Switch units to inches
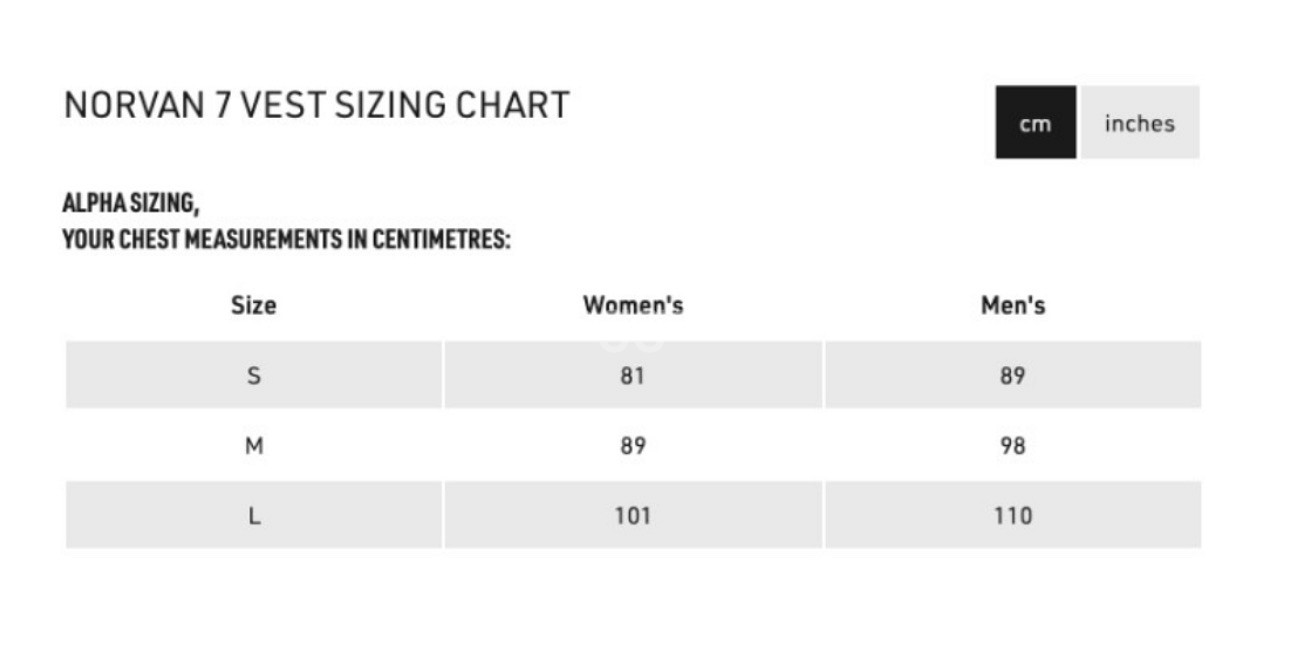This screenshot has height=648, width=1289. coord(1139,122)
